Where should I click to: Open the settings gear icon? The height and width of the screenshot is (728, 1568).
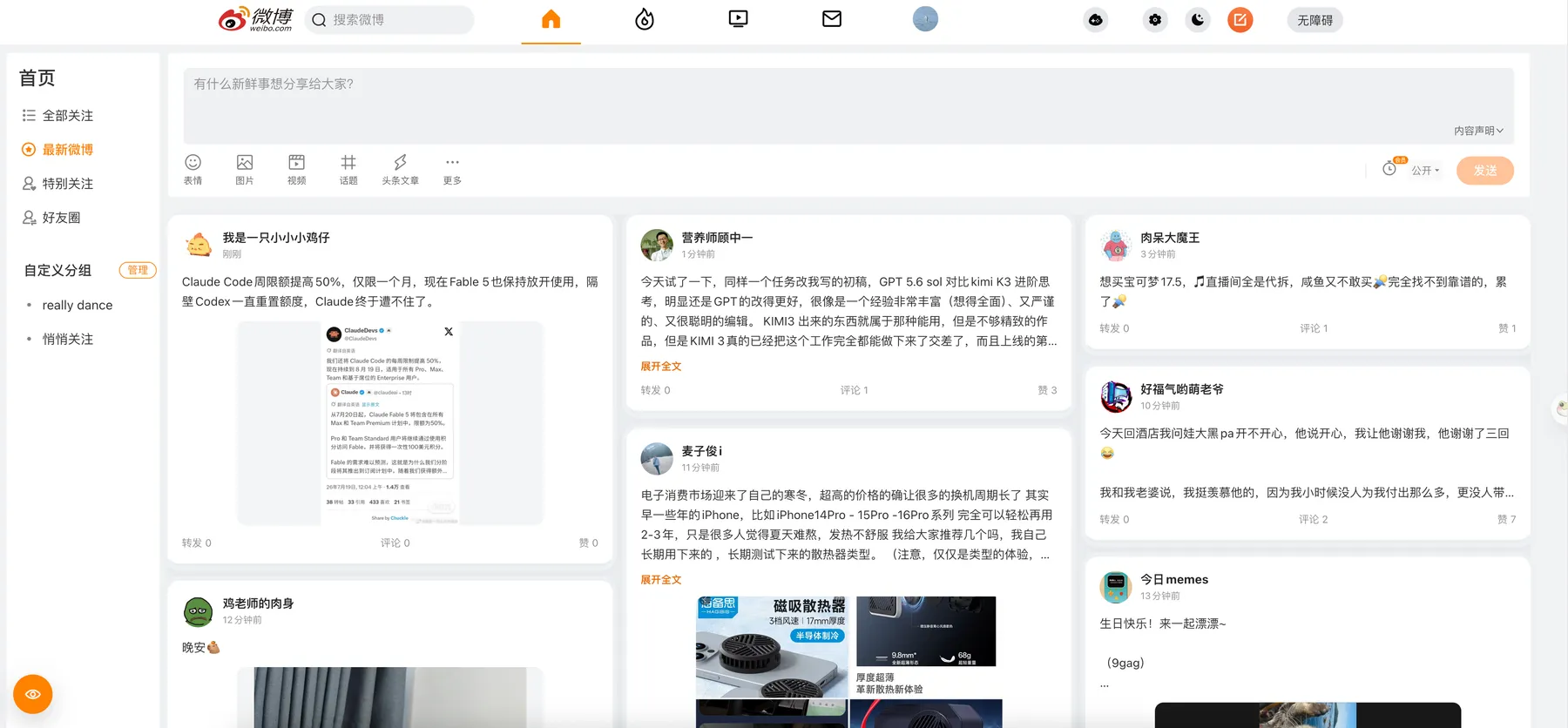[1155, 20]
